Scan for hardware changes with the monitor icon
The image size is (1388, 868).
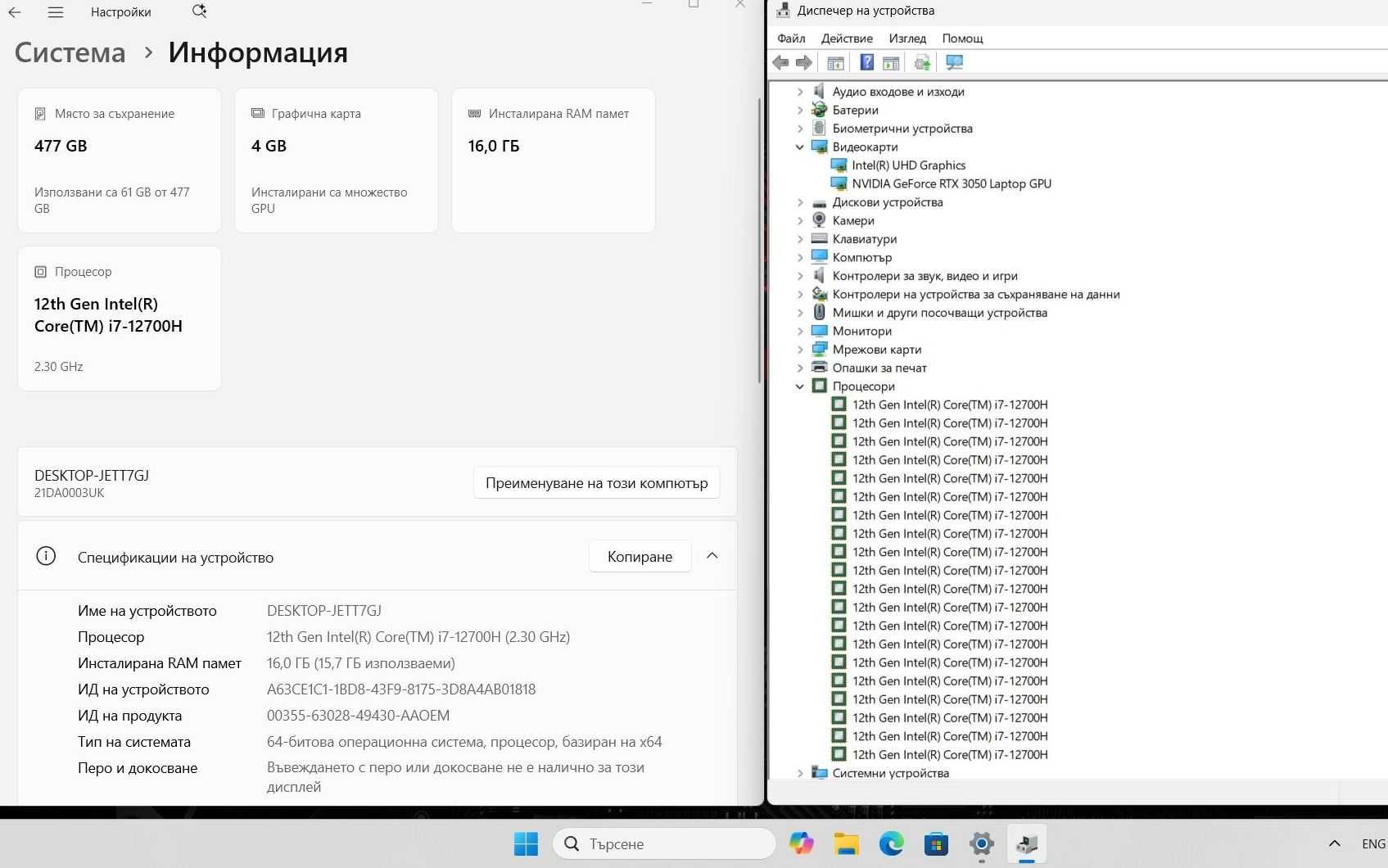coord(954,62)
